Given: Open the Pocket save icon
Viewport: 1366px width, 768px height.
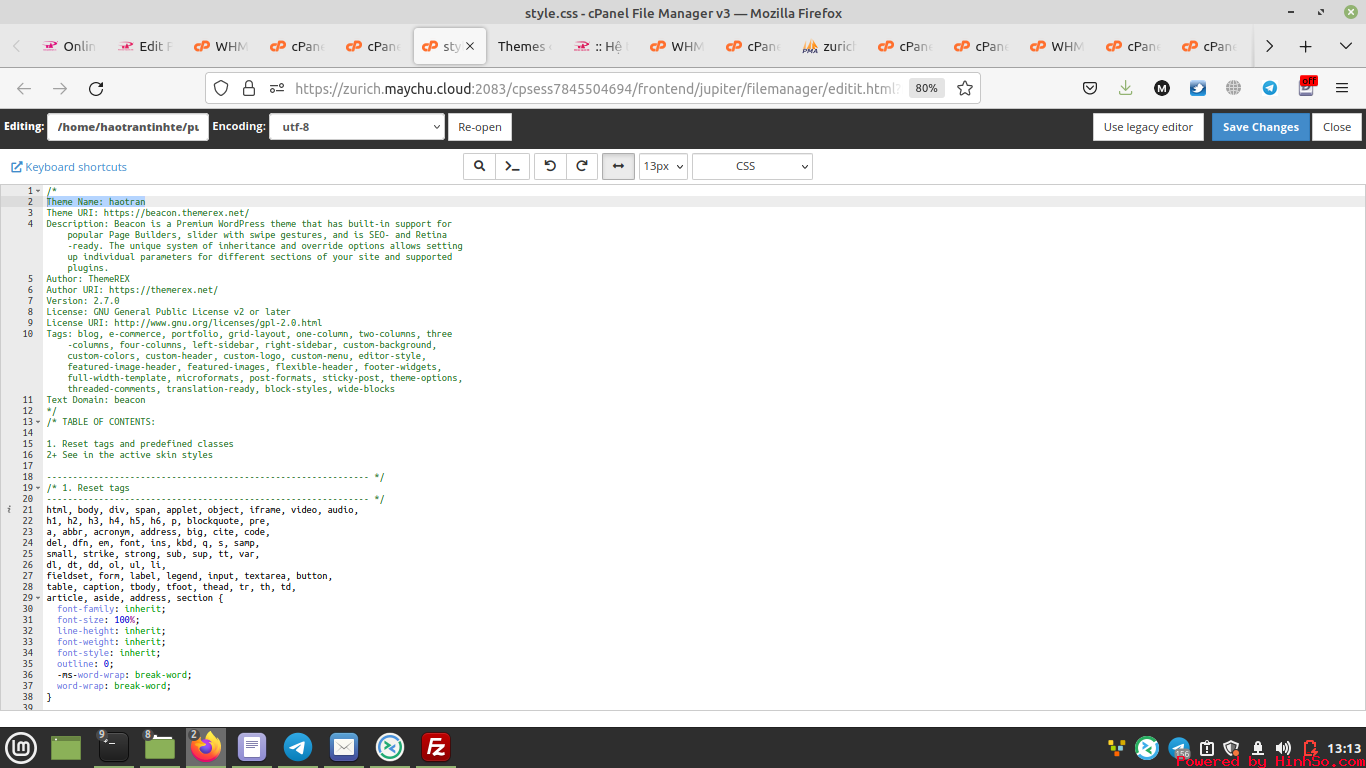Looking at the screenshot, I should click(x=1091, y=88).
